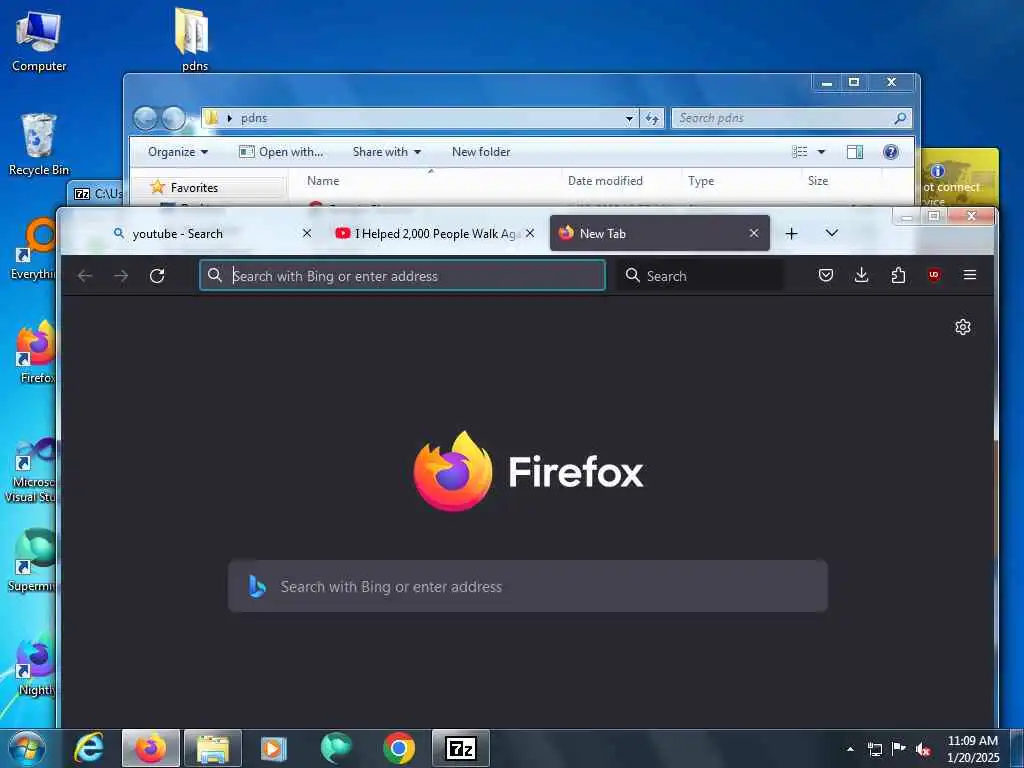1024x768 pixels.
Task: Open the Pocket save icon in Firefox
Action: coord(825,275)
